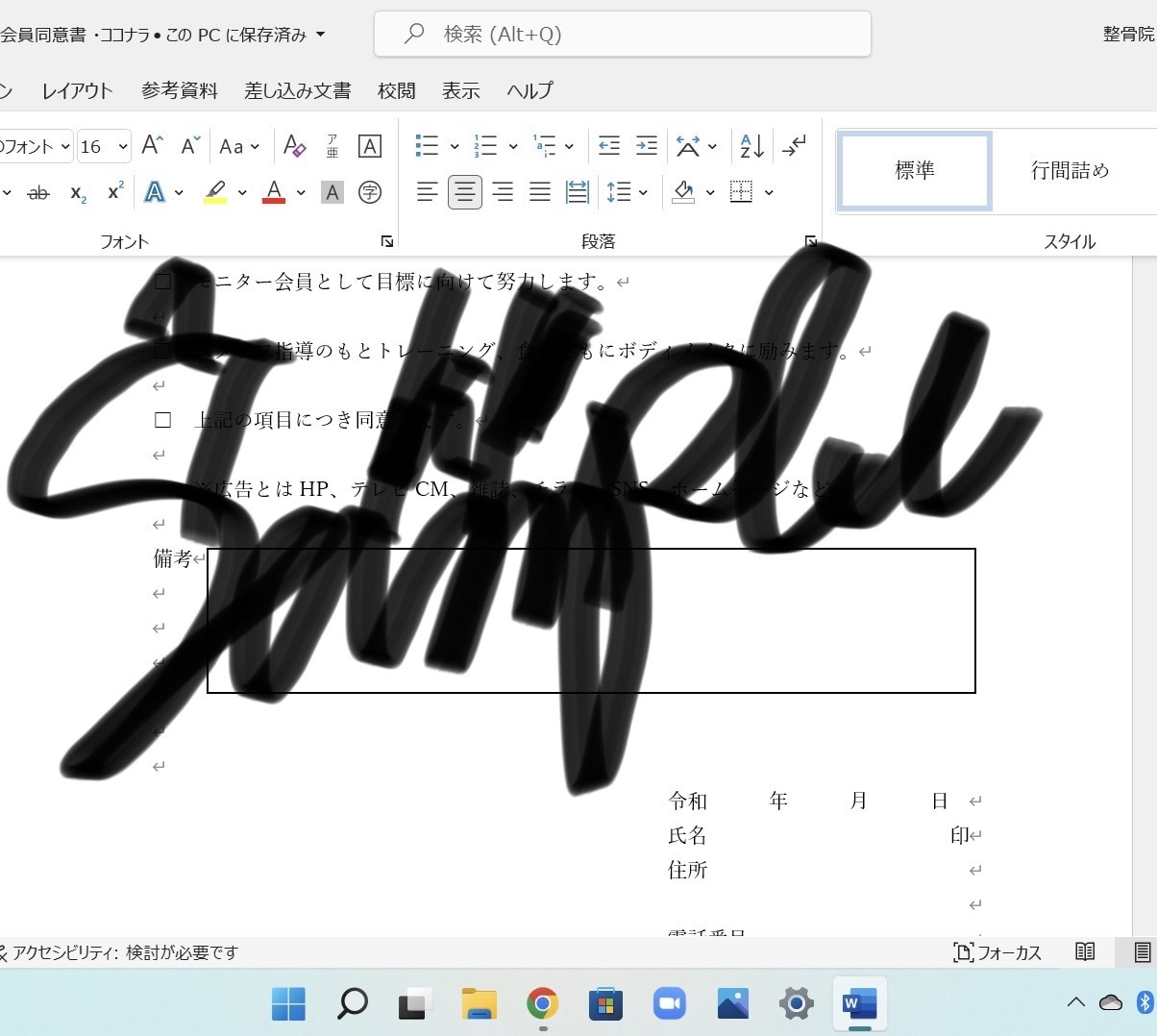The height and width of the screenshot is (1036, 1157).
Task: Shrink the font size button
Action: (x=190, y=146)
